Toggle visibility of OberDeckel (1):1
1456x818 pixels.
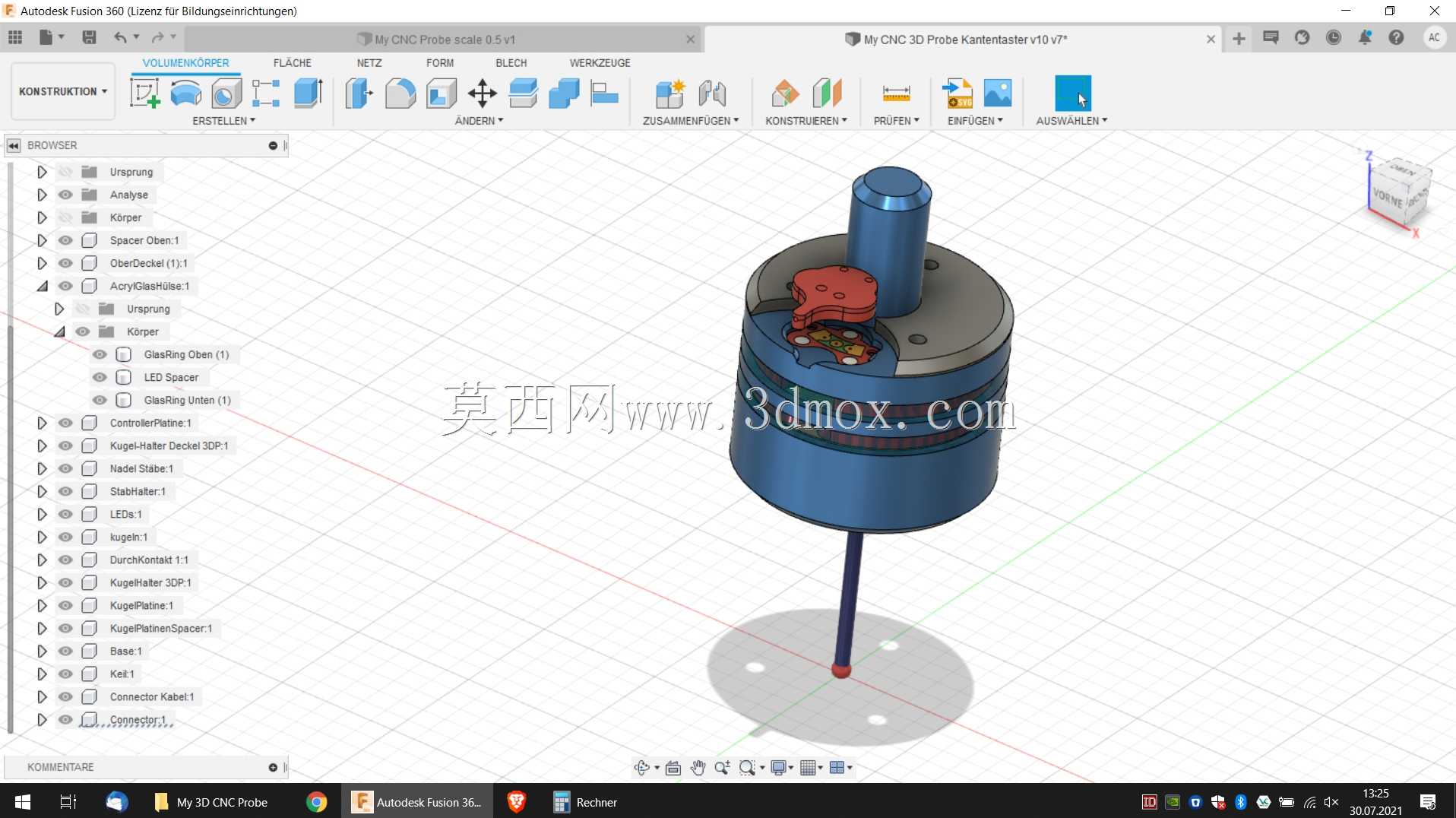click(x=66, y=263)
